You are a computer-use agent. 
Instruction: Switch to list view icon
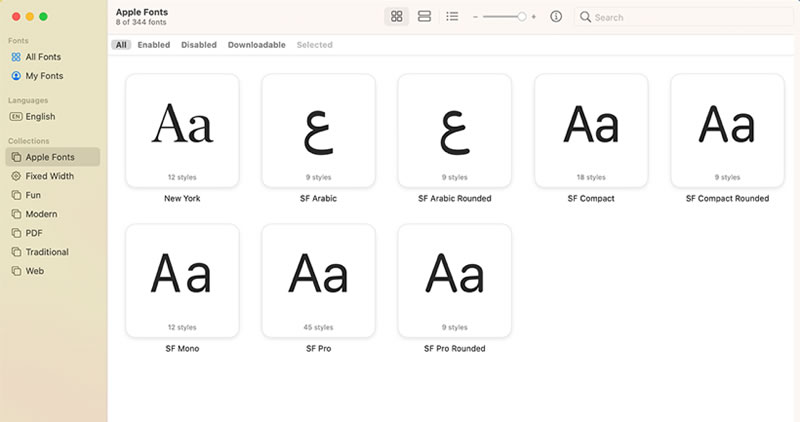452,16
